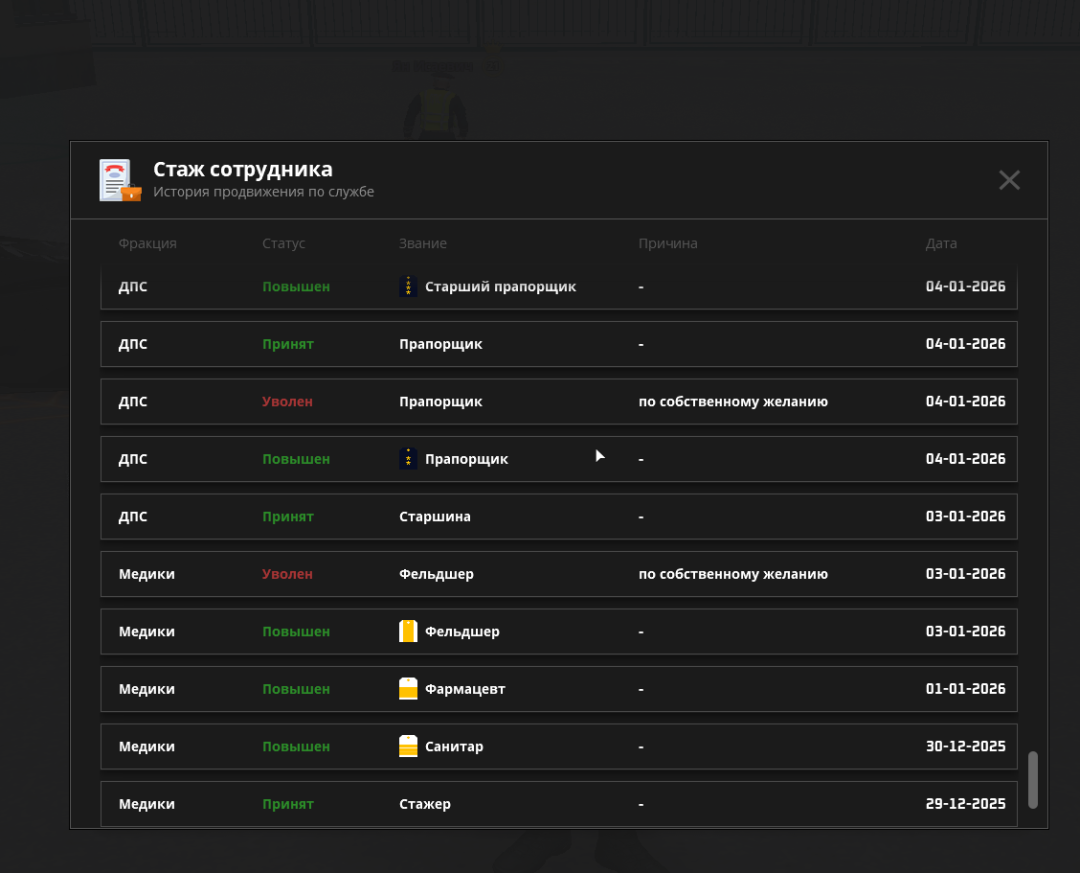Click the Прапорщик promoted rank insignia icon
The height and width of the screenshot is (873, 1080).
click(408, 459)
